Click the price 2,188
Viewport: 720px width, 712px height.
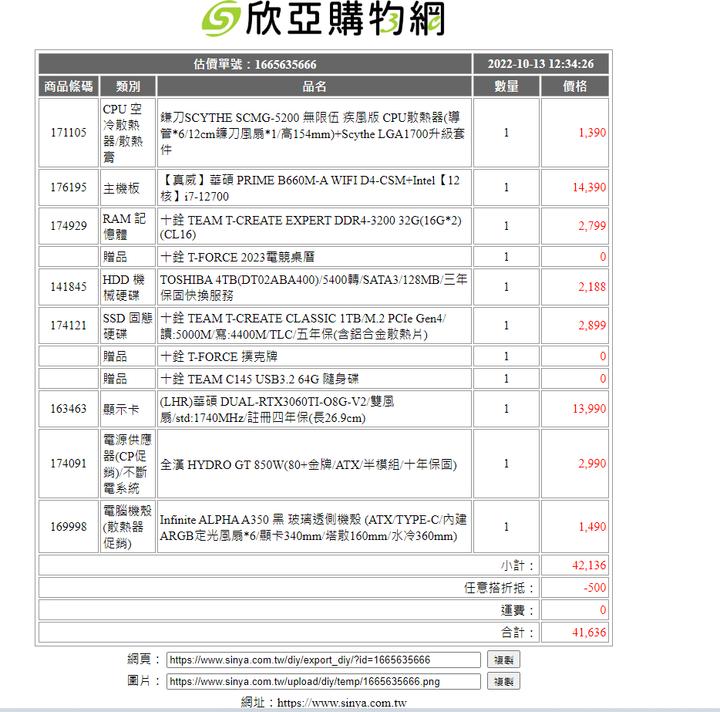592,287
